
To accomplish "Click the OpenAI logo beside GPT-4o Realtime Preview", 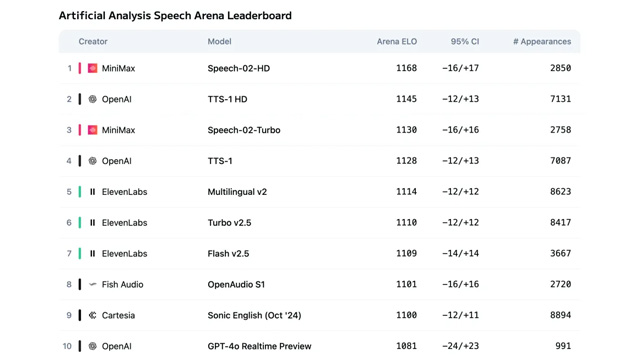I will click(93, 346).
